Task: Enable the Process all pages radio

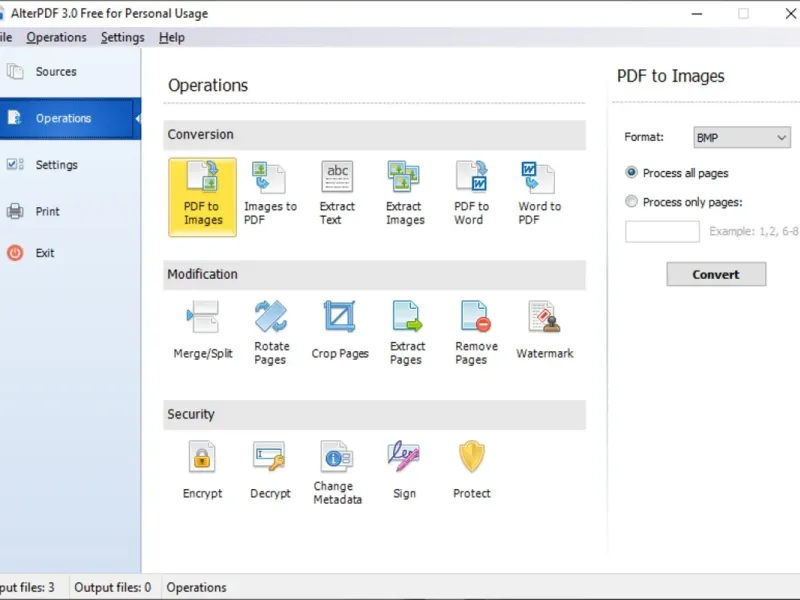Action: click(x=631, y=172)
